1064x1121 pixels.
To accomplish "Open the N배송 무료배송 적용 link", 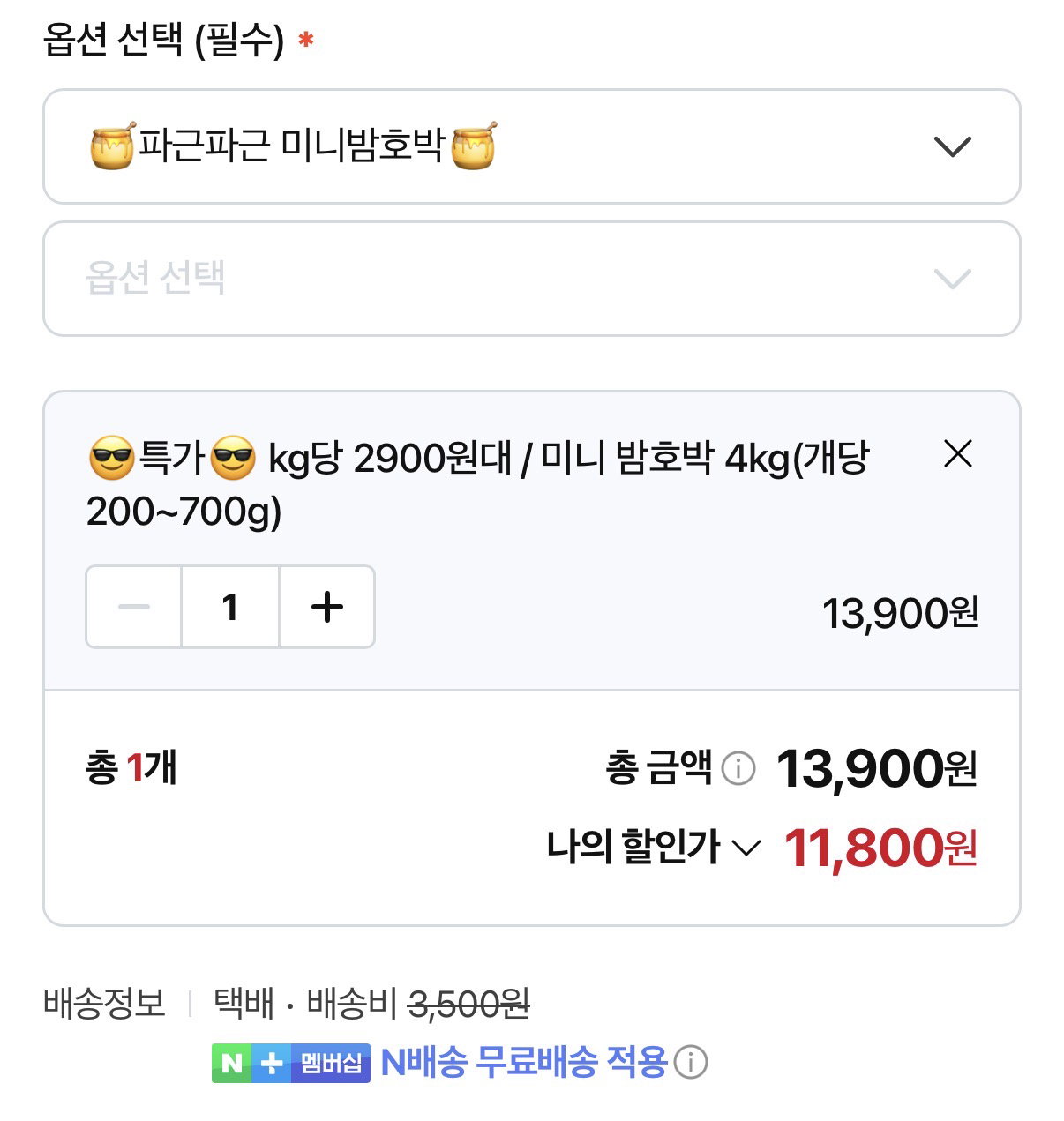I will [x=524, y=1063].
